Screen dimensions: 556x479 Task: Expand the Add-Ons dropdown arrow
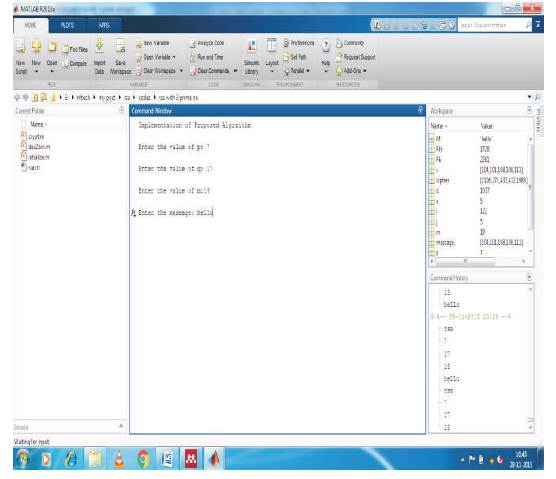click(365, 71)
